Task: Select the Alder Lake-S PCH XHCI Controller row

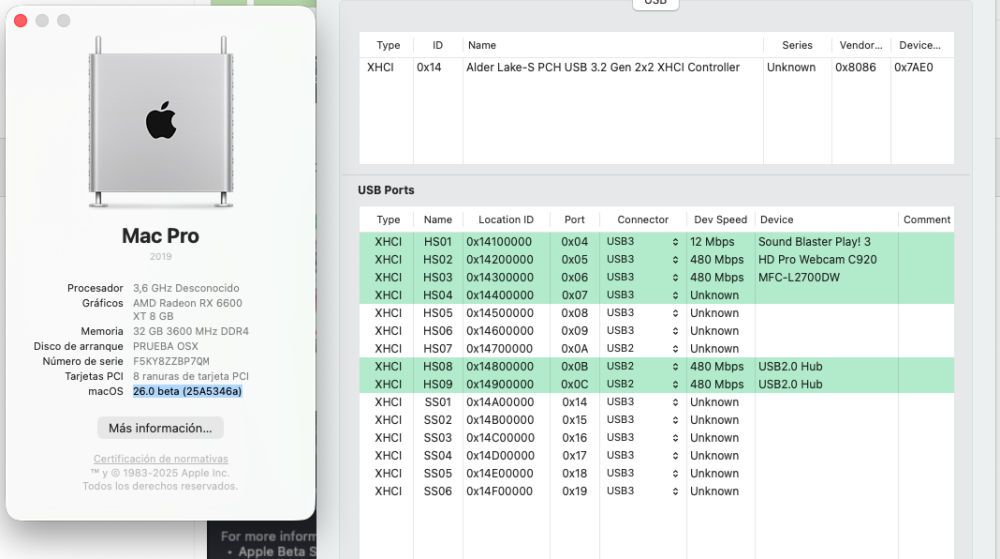Action: pos(656,67)
